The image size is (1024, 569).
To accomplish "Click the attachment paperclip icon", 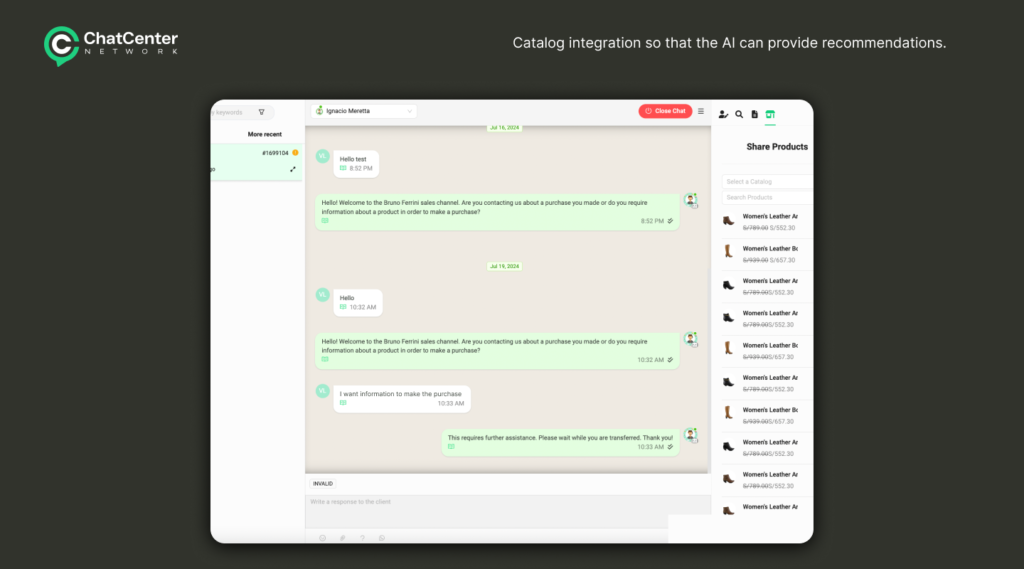I will pos(342,538).
